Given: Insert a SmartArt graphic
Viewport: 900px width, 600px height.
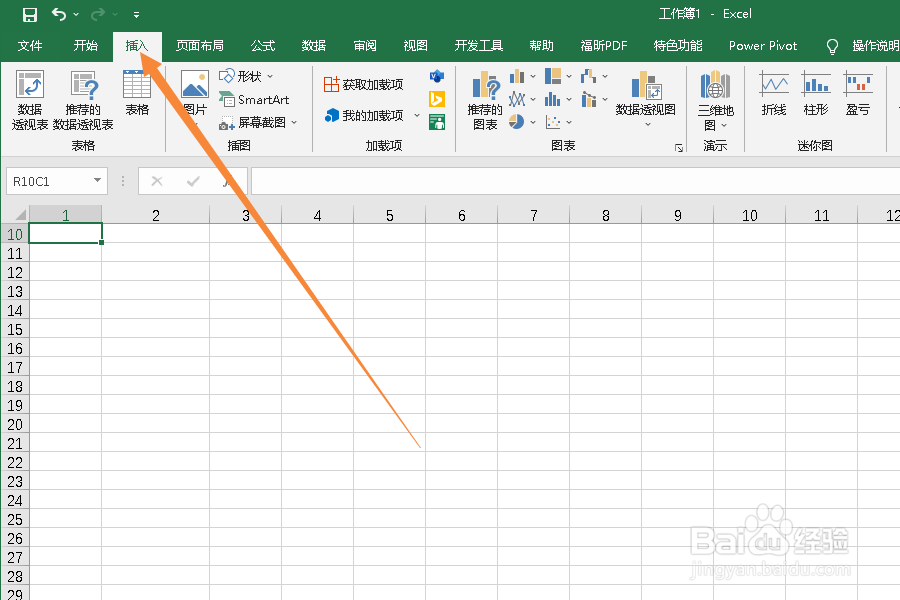Looking at the screenshot, I should coord(254,99).
